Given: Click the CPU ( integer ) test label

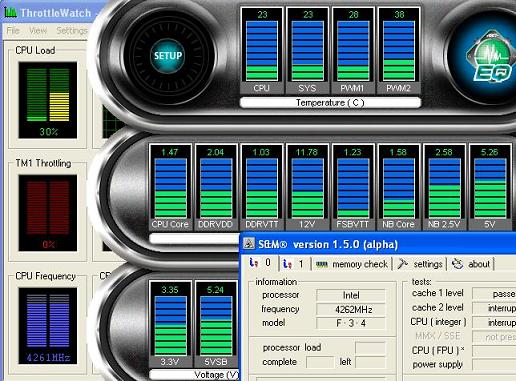Looking at the screenshot, I should (438, 322).
